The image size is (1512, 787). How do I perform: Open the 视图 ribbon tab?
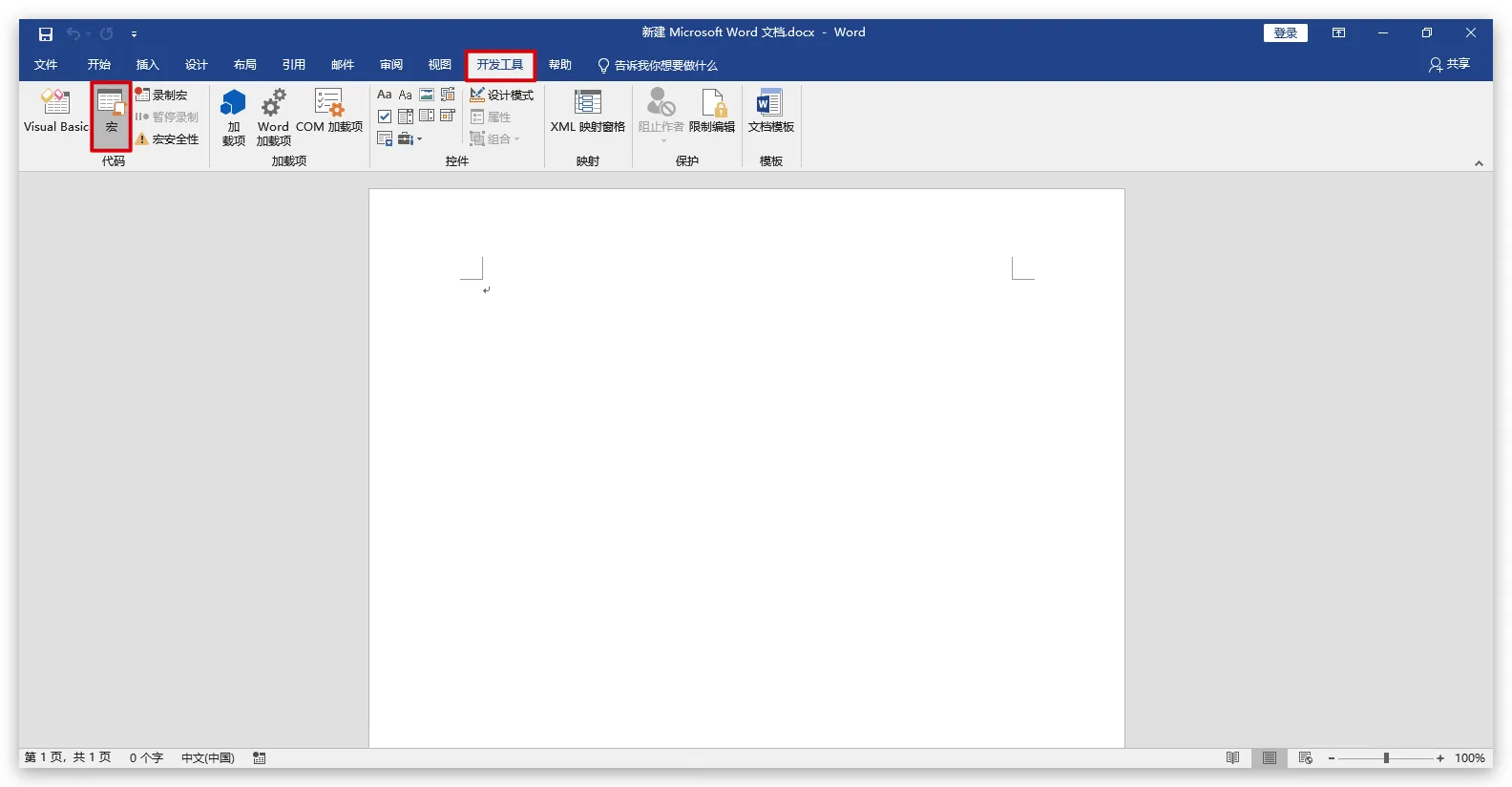click(x=439, y=65)
